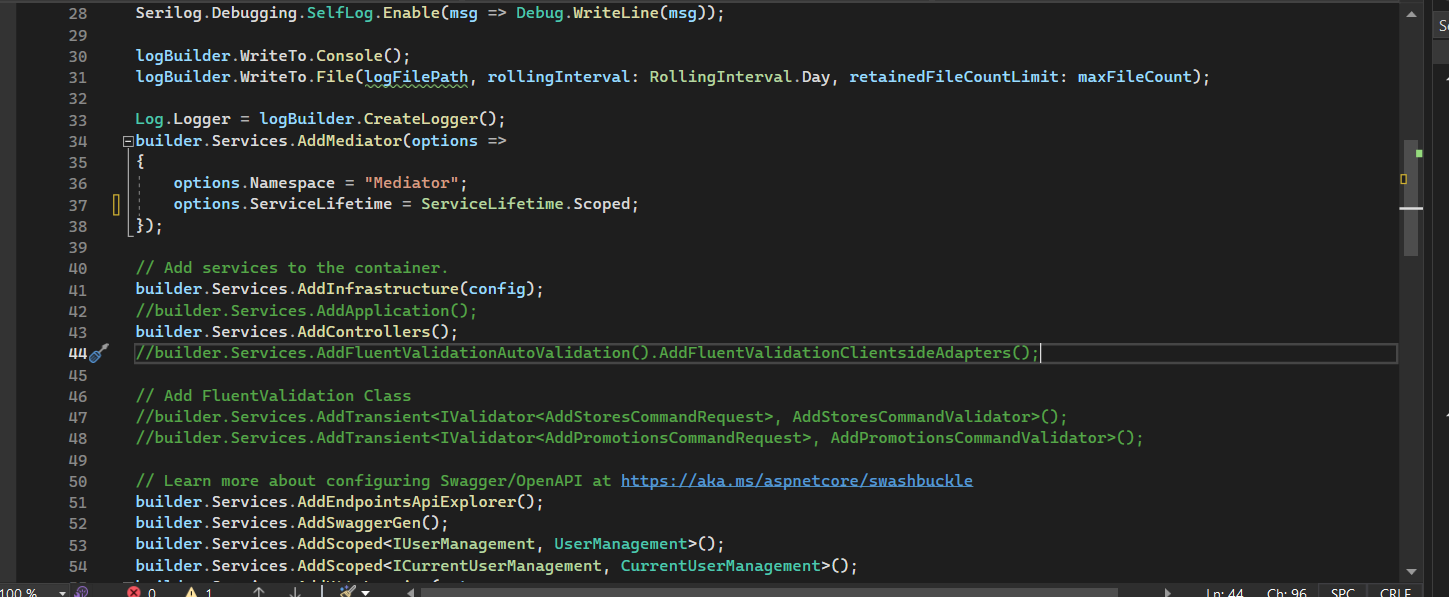Collapse the AddMediator lambda block on line 34
This screenshot has height=597, width=1449.
128,141
